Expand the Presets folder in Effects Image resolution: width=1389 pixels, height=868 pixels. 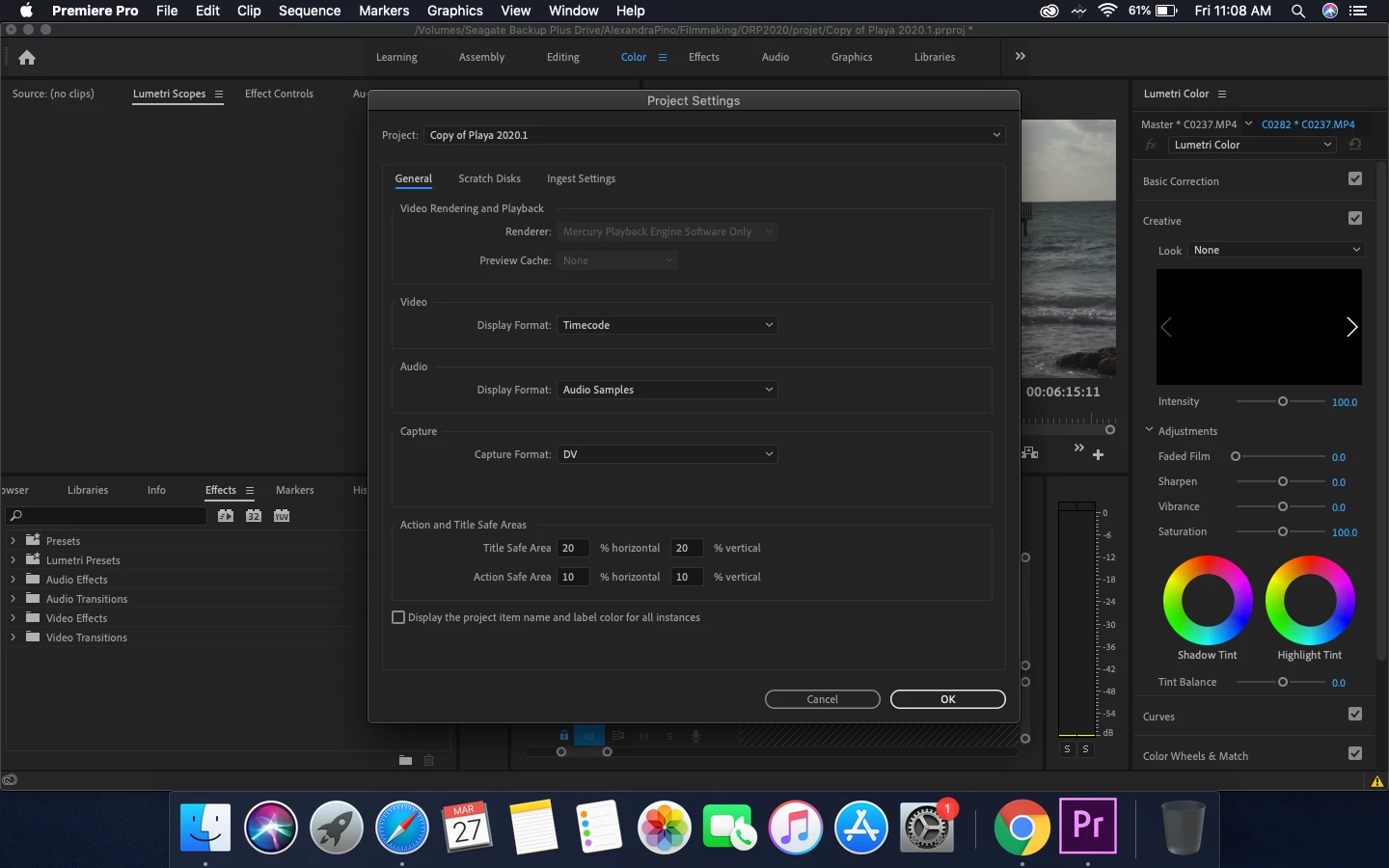13,541
